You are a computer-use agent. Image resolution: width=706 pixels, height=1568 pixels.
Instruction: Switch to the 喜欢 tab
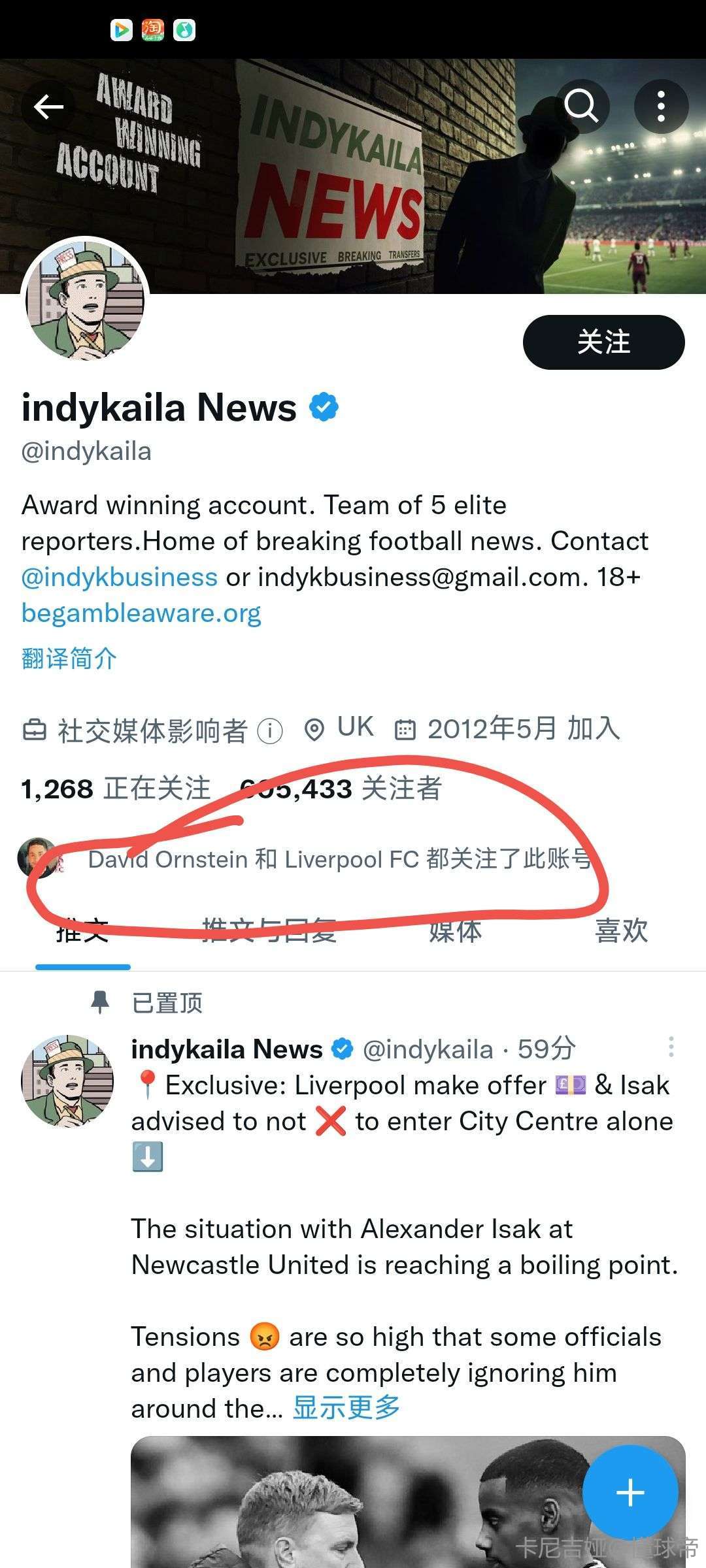(x=621, y=930)
